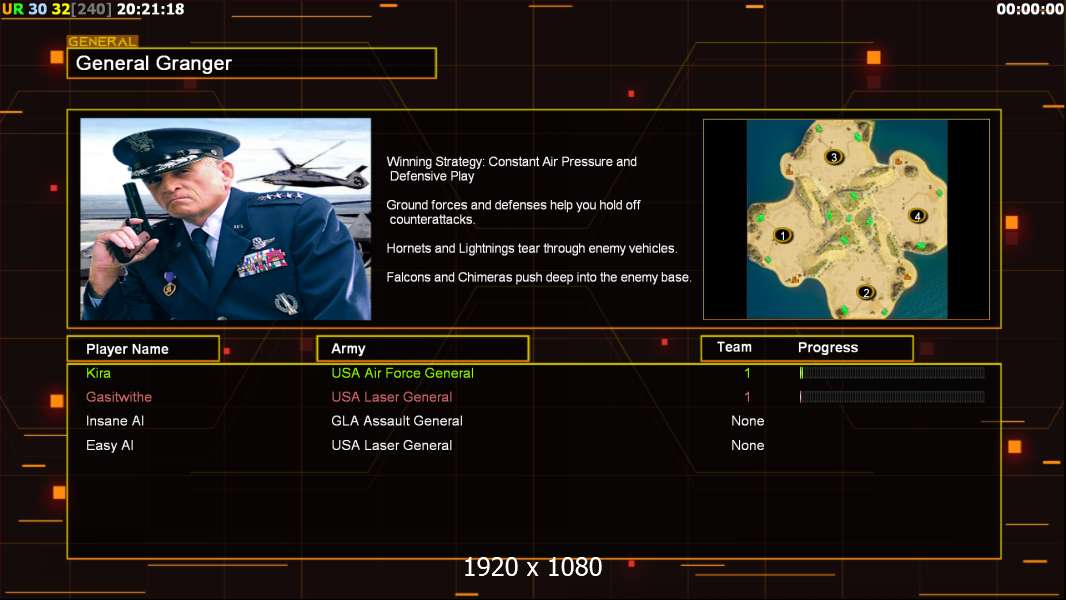
Task: Click Easy AI's team value None
Action: (x=748, y=446)
